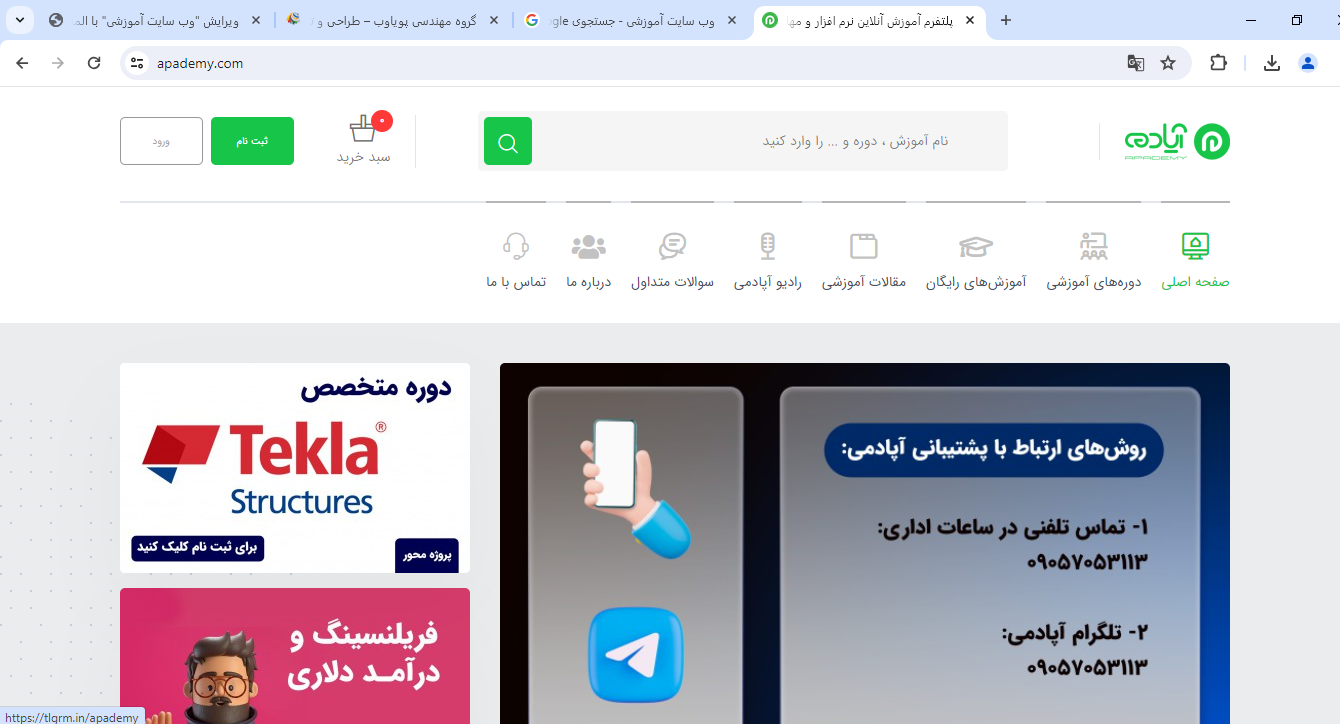Open the صفحه اصلی home monitor icon
The width and height of the screenshot is (1340, 724).
click(x=1195, y=246)
